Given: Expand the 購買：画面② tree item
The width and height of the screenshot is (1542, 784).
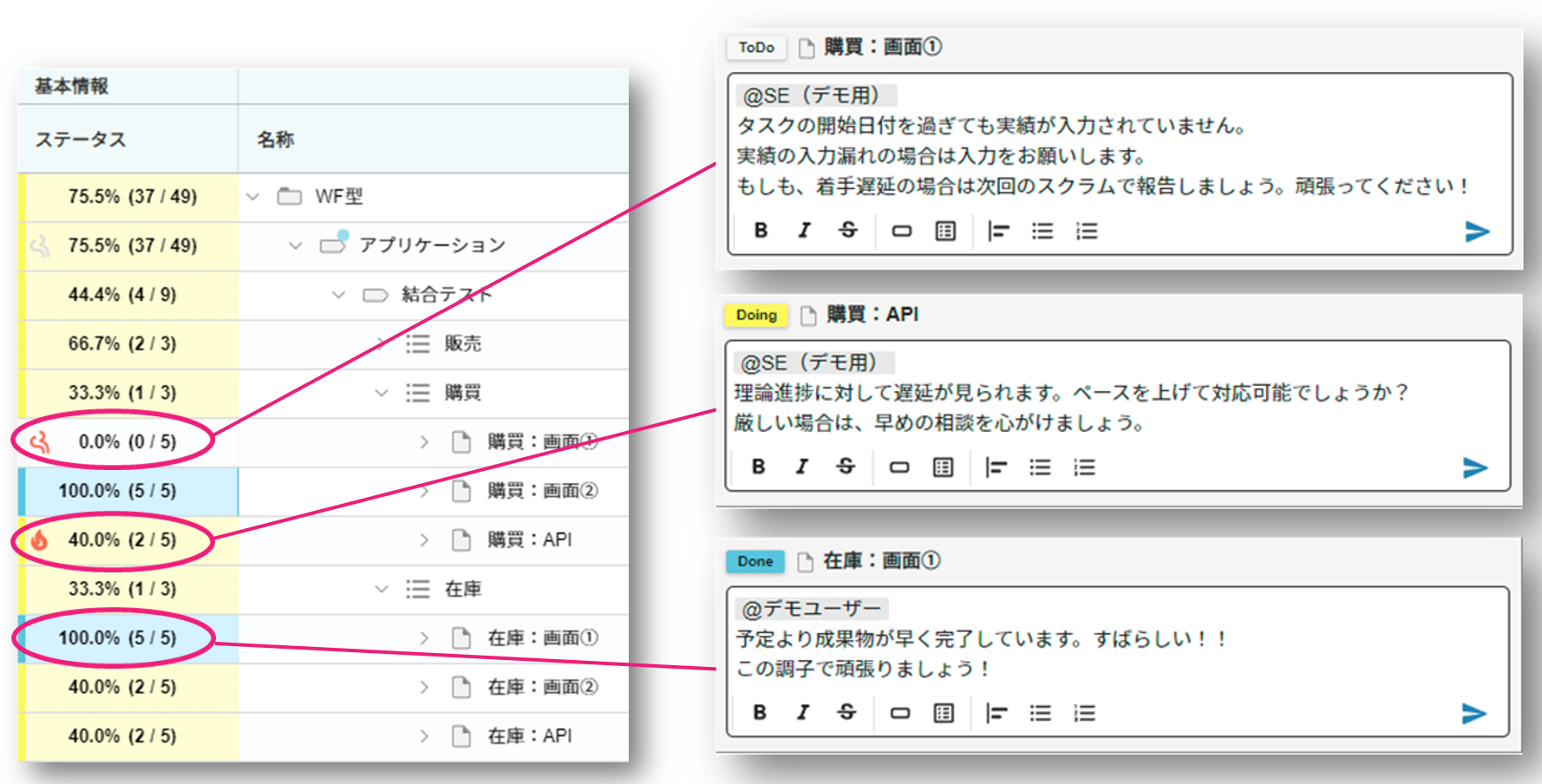Looking at the screenshot, I should coord(424,490).
